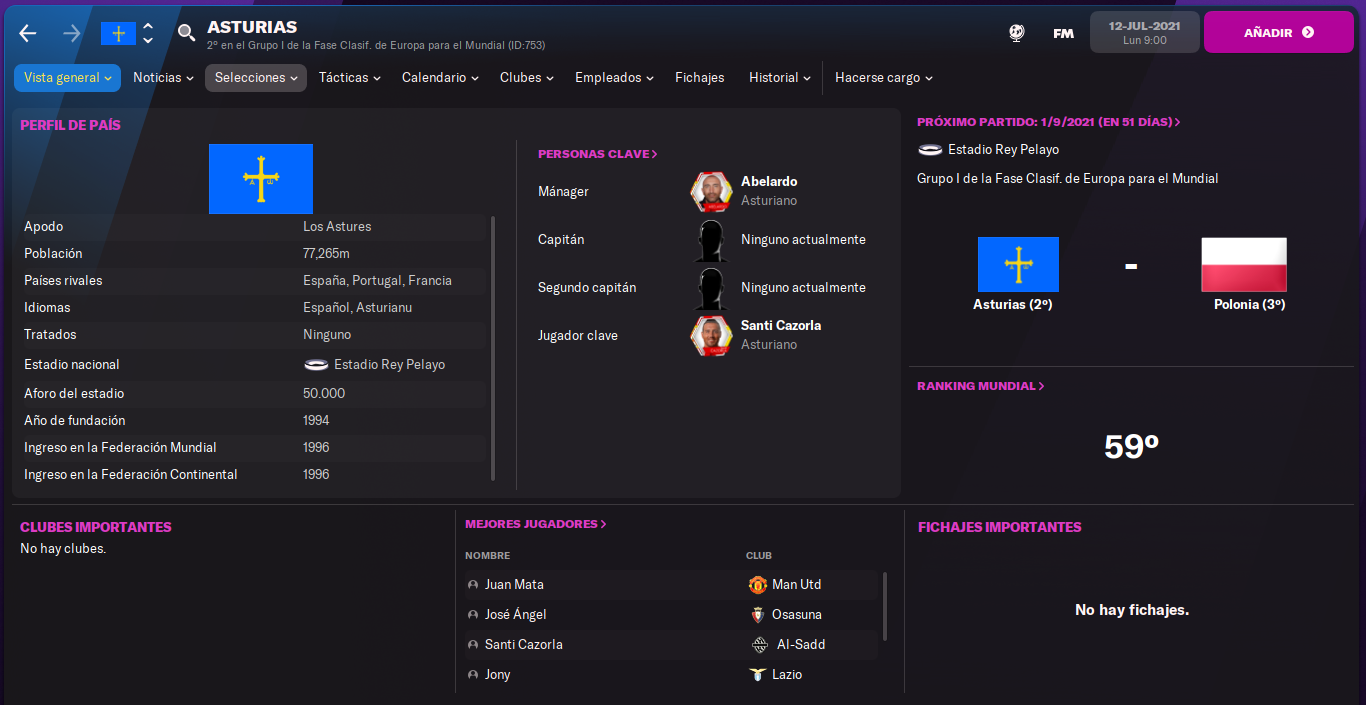The height and width of the screenshot is (705, 1366).
Task: Click the country profile scrollbar
Action: (492, 347)
